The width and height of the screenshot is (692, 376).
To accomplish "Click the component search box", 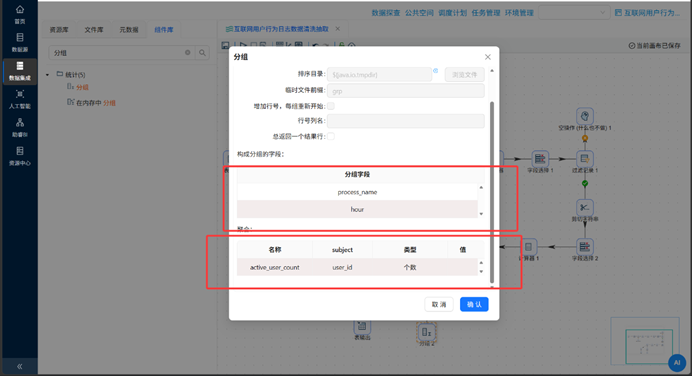I will click(x=121, y=53).
